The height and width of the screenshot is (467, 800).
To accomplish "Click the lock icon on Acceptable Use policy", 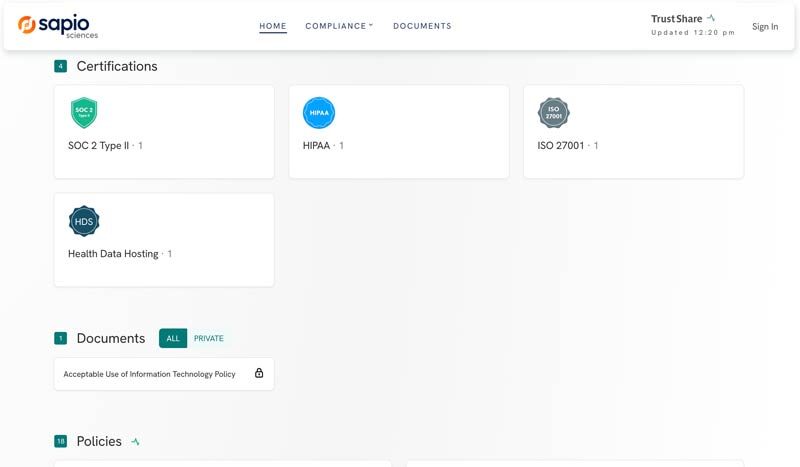I will (259, 373).
